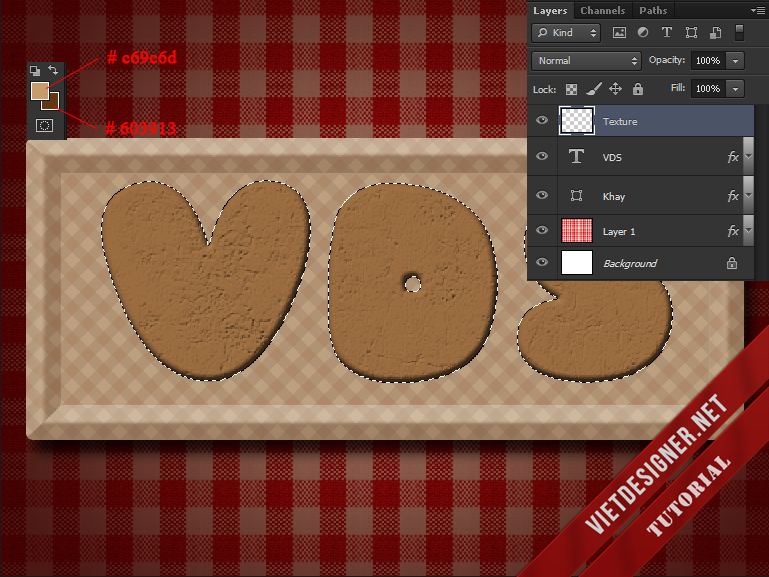Hide the VDS layer
This screenshot has height=577, width=769.
point(542,156)
